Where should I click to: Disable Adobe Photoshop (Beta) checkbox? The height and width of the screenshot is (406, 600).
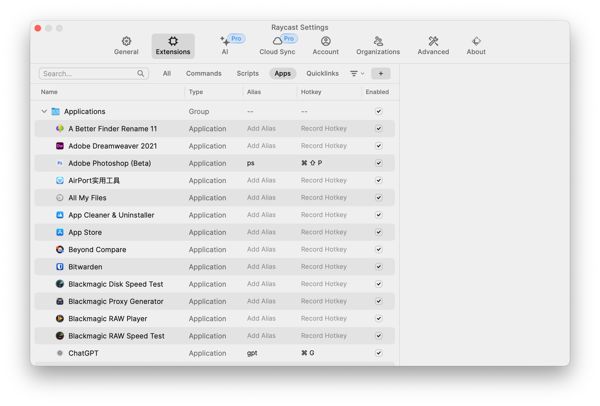(378, 163)
